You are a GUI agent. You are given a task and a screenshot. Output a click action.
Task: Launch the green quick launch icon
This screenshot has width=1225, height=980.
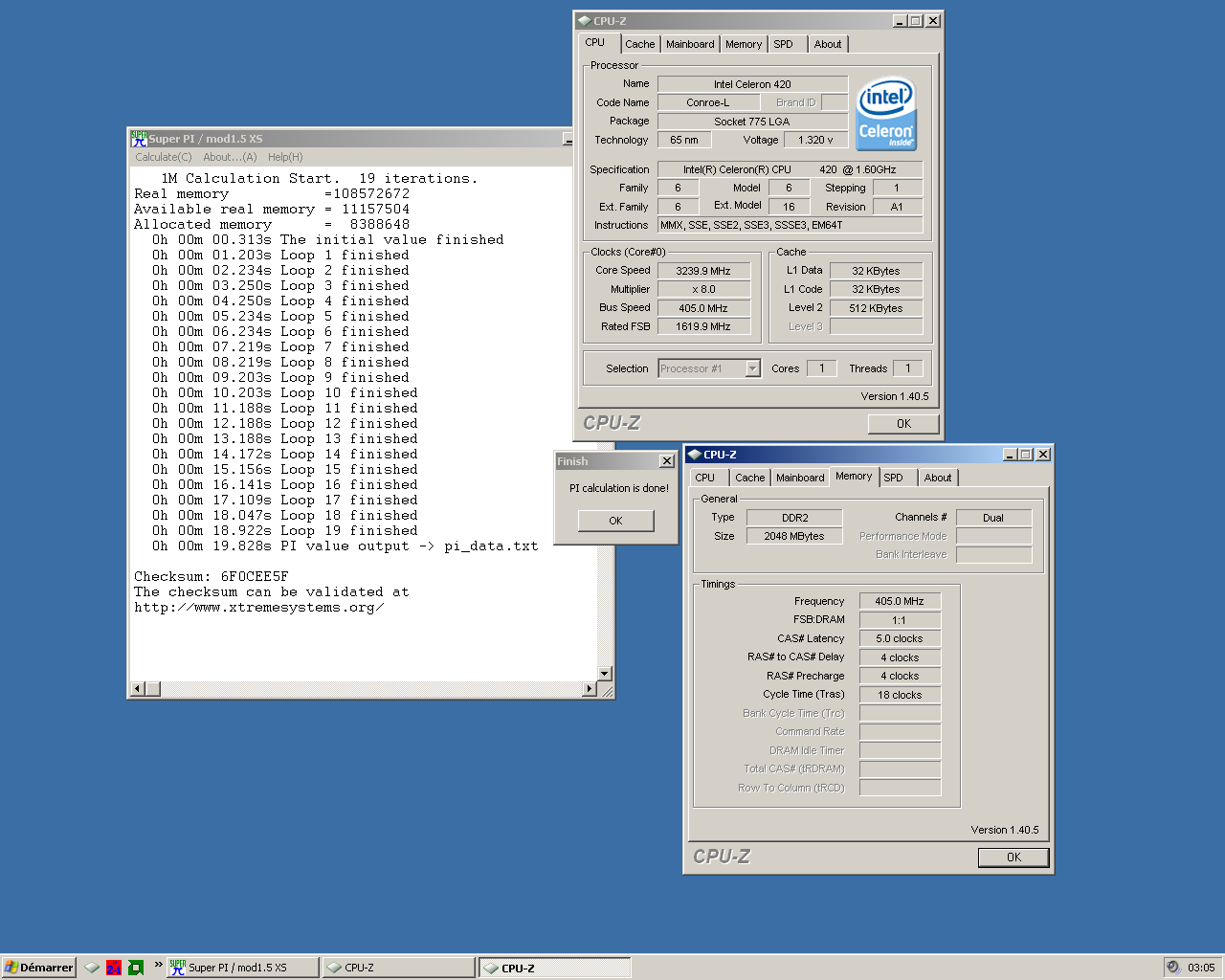136,968
